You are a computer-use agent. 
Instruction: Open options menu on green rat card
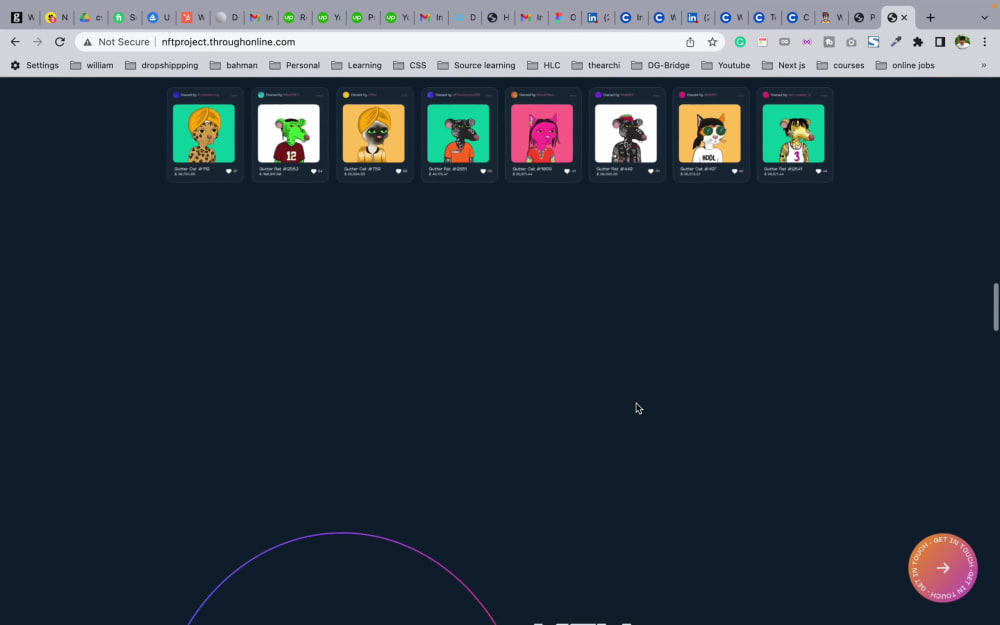coord(320,95)
